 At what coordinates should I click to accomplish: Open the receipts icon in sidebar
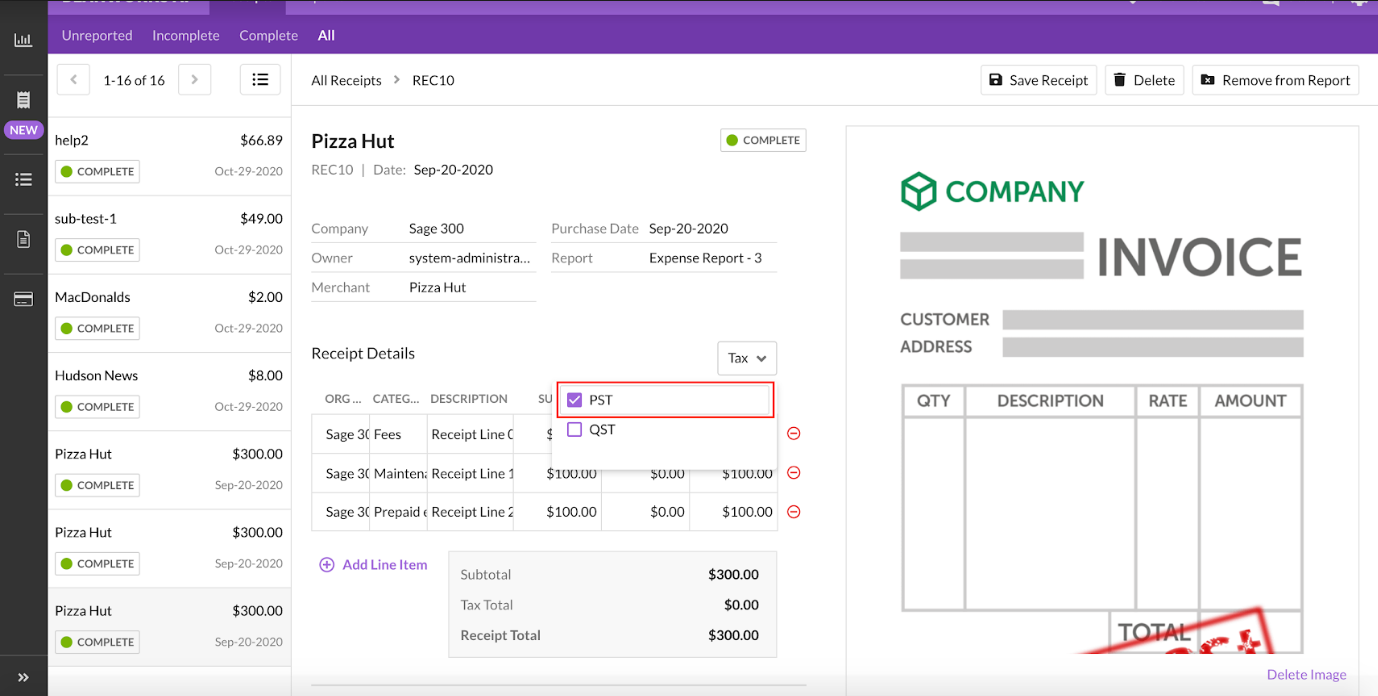tap(23, 100)
